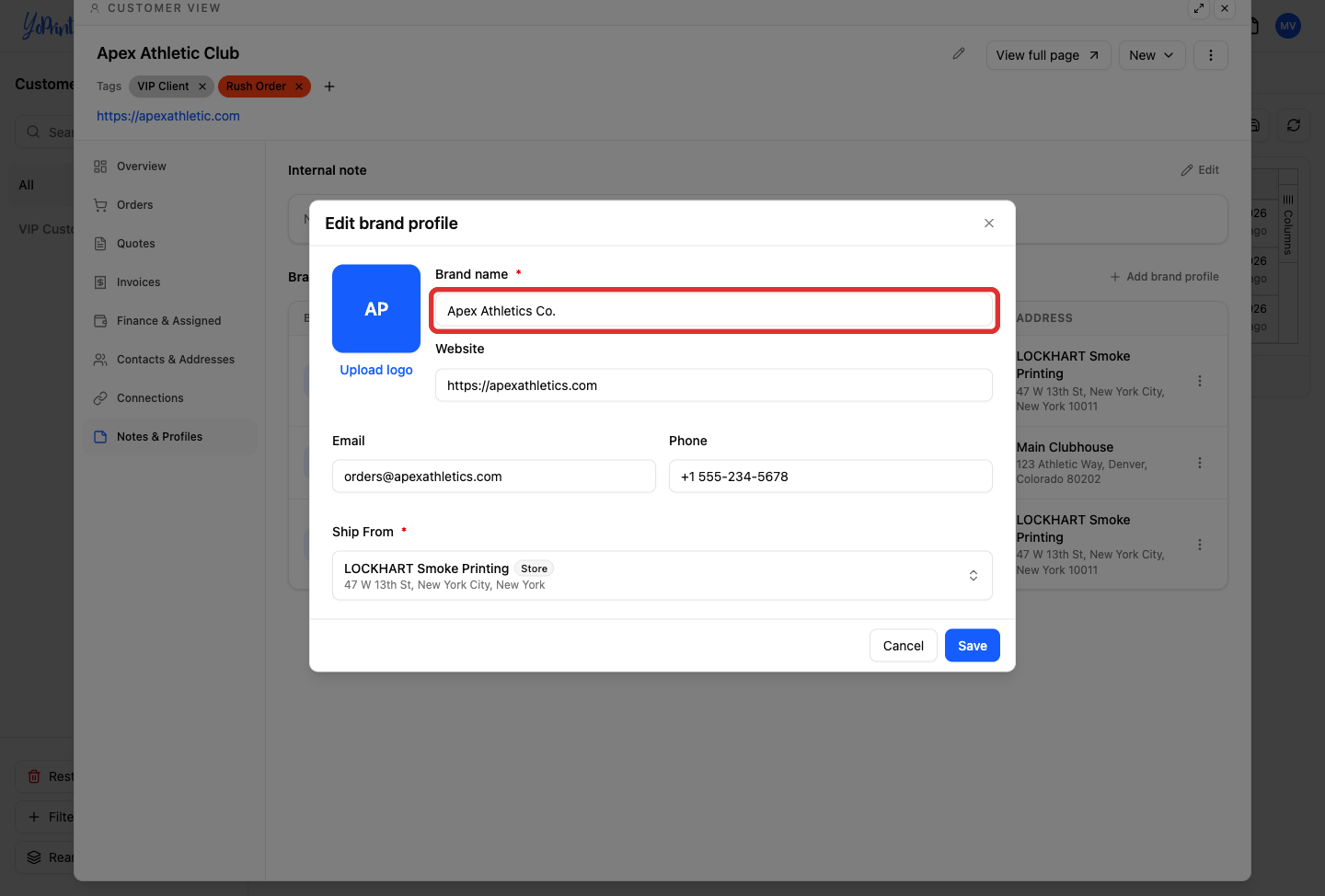The image size is (1325, 896).
Task: Expand the customer view panel to fullscreen
Action: [x=1199, y=8]
